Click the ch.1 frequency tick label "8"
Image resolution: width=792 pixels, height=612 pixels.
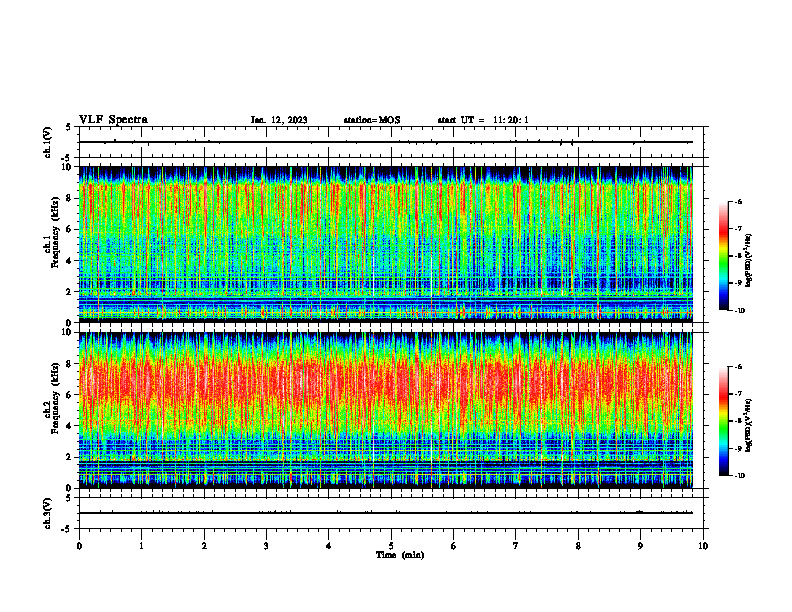coord(70,198)
